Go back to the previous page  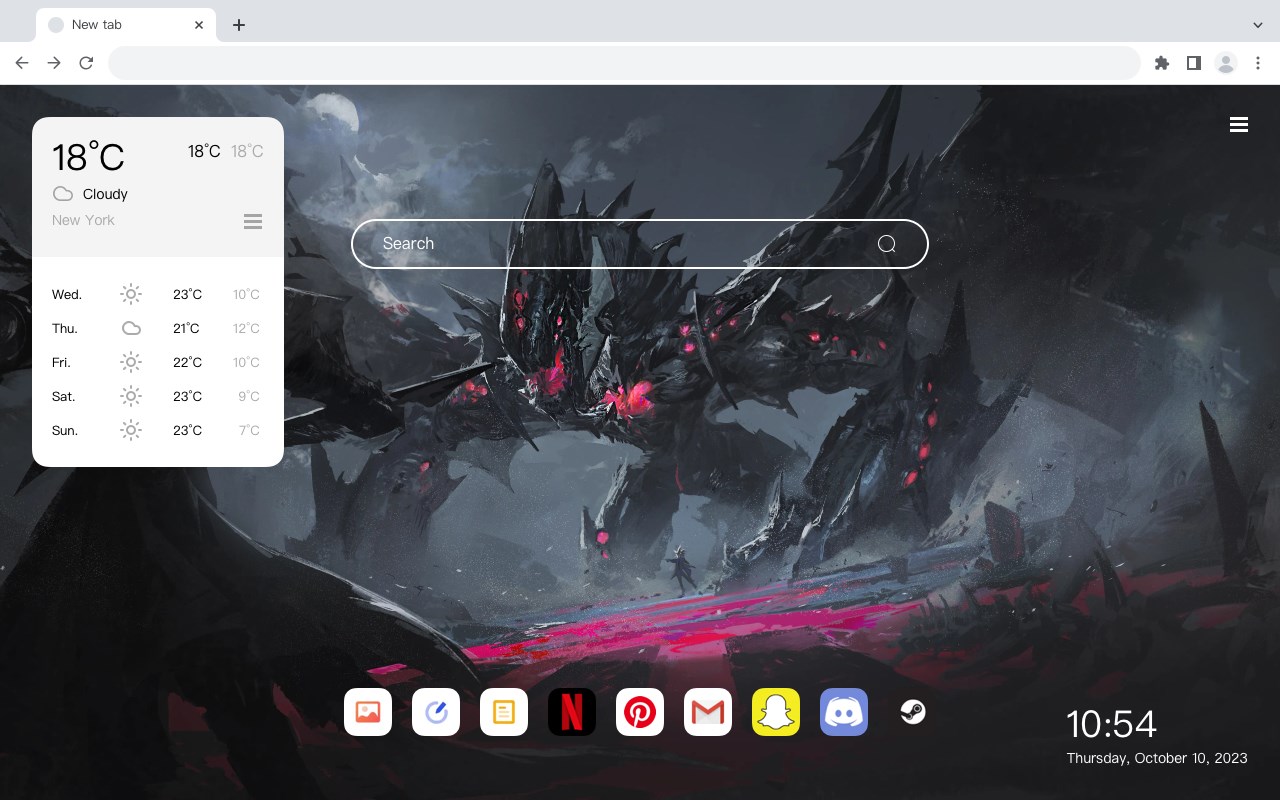(22, 63)
